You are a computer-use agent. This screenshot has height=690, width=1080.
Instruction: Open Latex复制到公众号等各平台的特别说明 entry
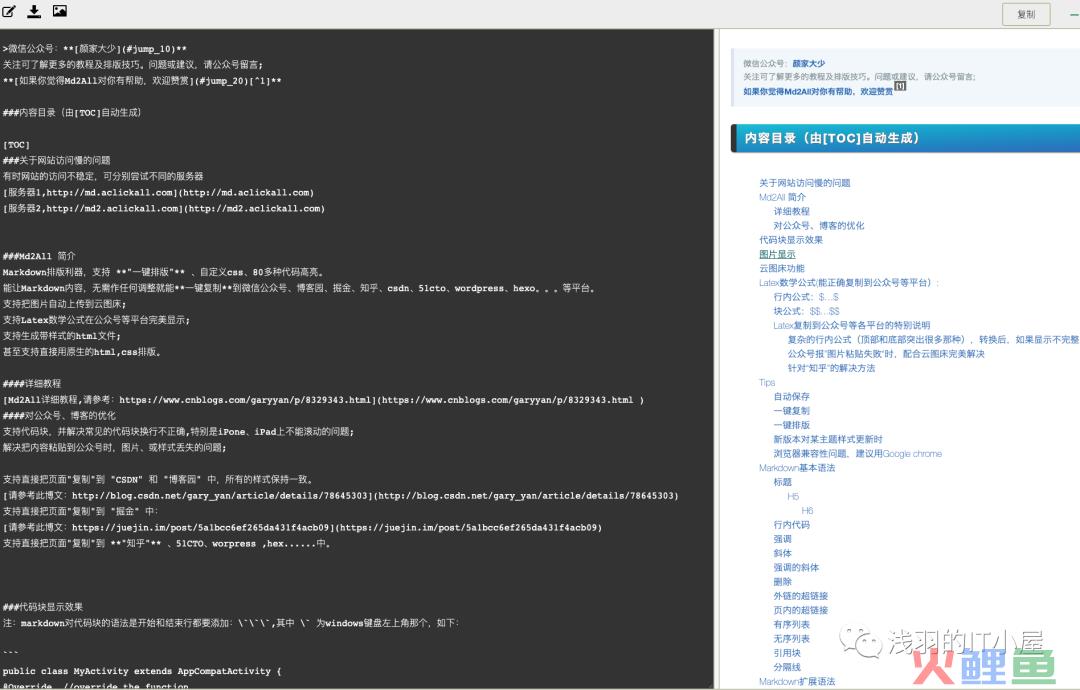pos(851,326)
